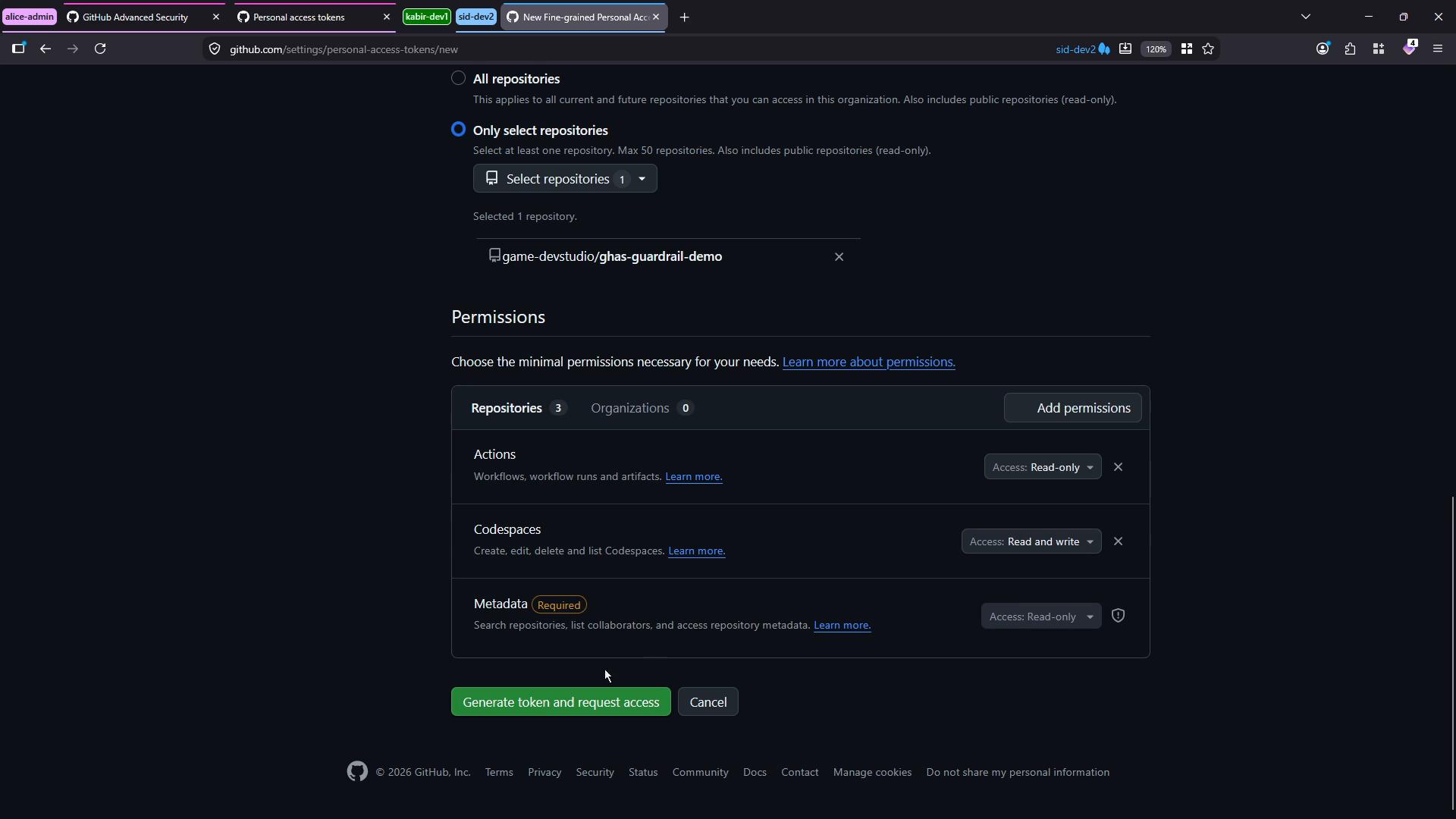Open Learn more about permissions link
The width and height of the screenshot is (1456, 819).
point(868,362)
